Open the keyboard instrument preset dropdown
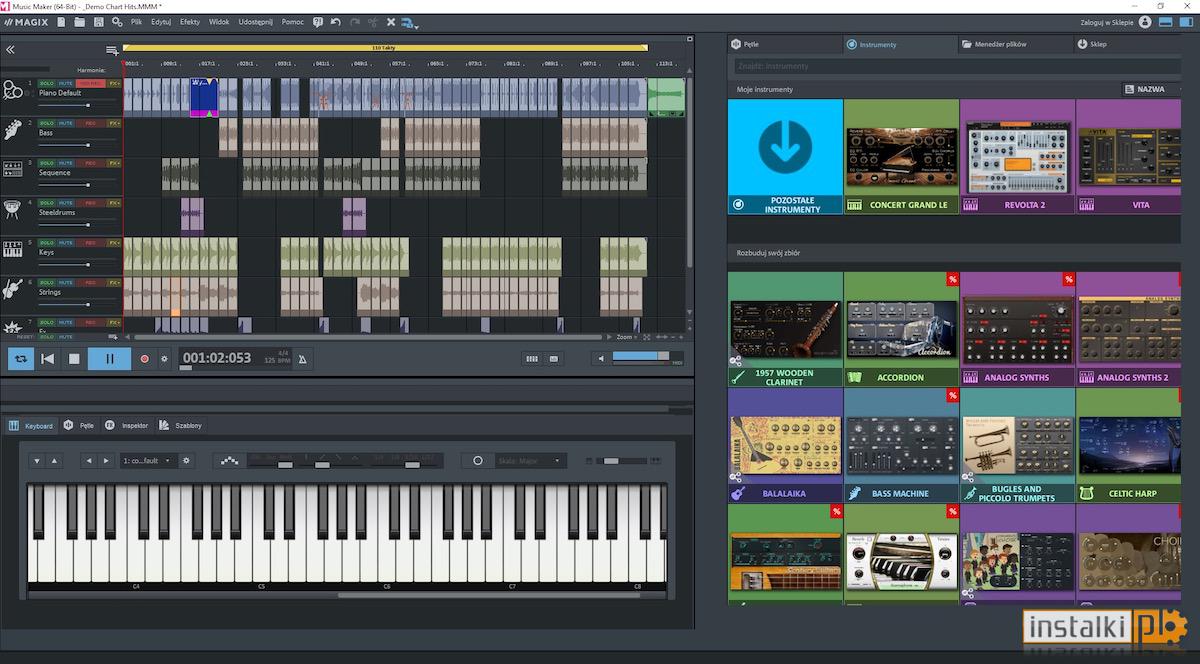1200x664 pixels. click(x=147, y=460)
